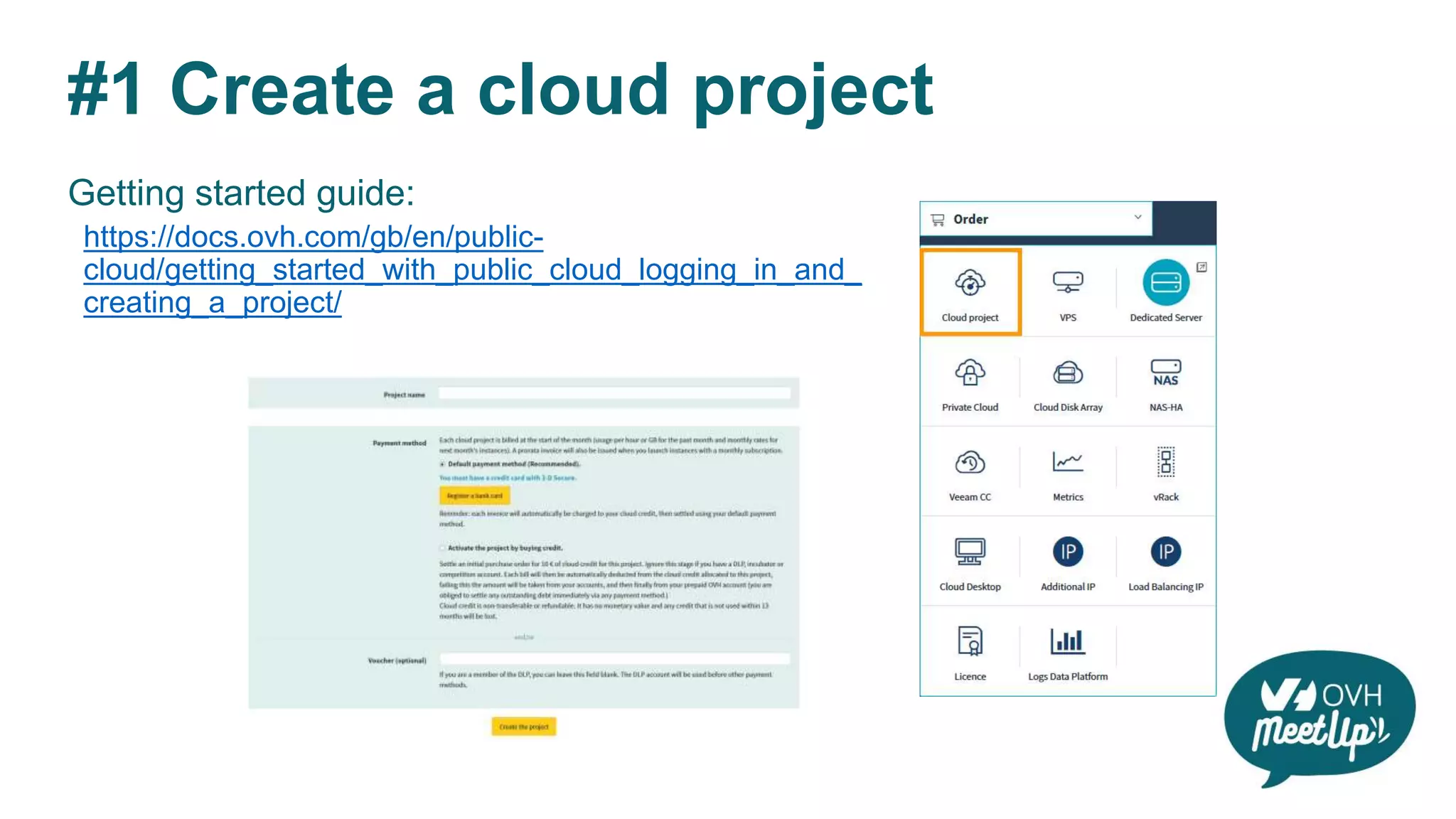Select Default payment method radio option

443,464
